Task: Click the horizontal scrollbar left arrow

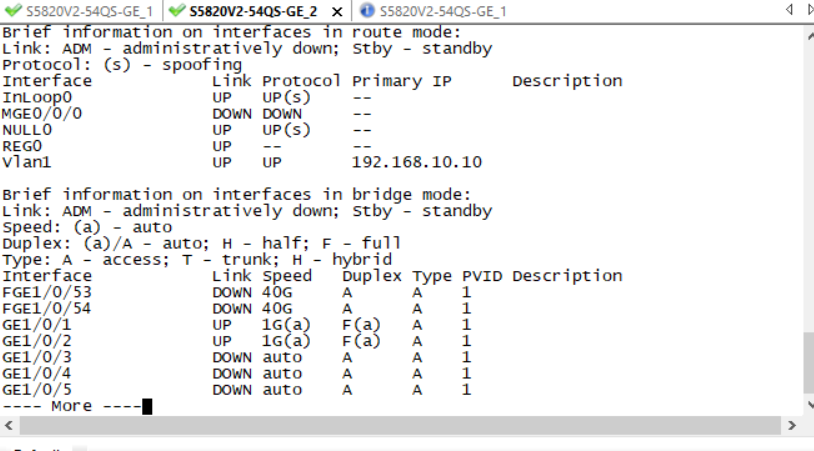Action: pos(8,425)
